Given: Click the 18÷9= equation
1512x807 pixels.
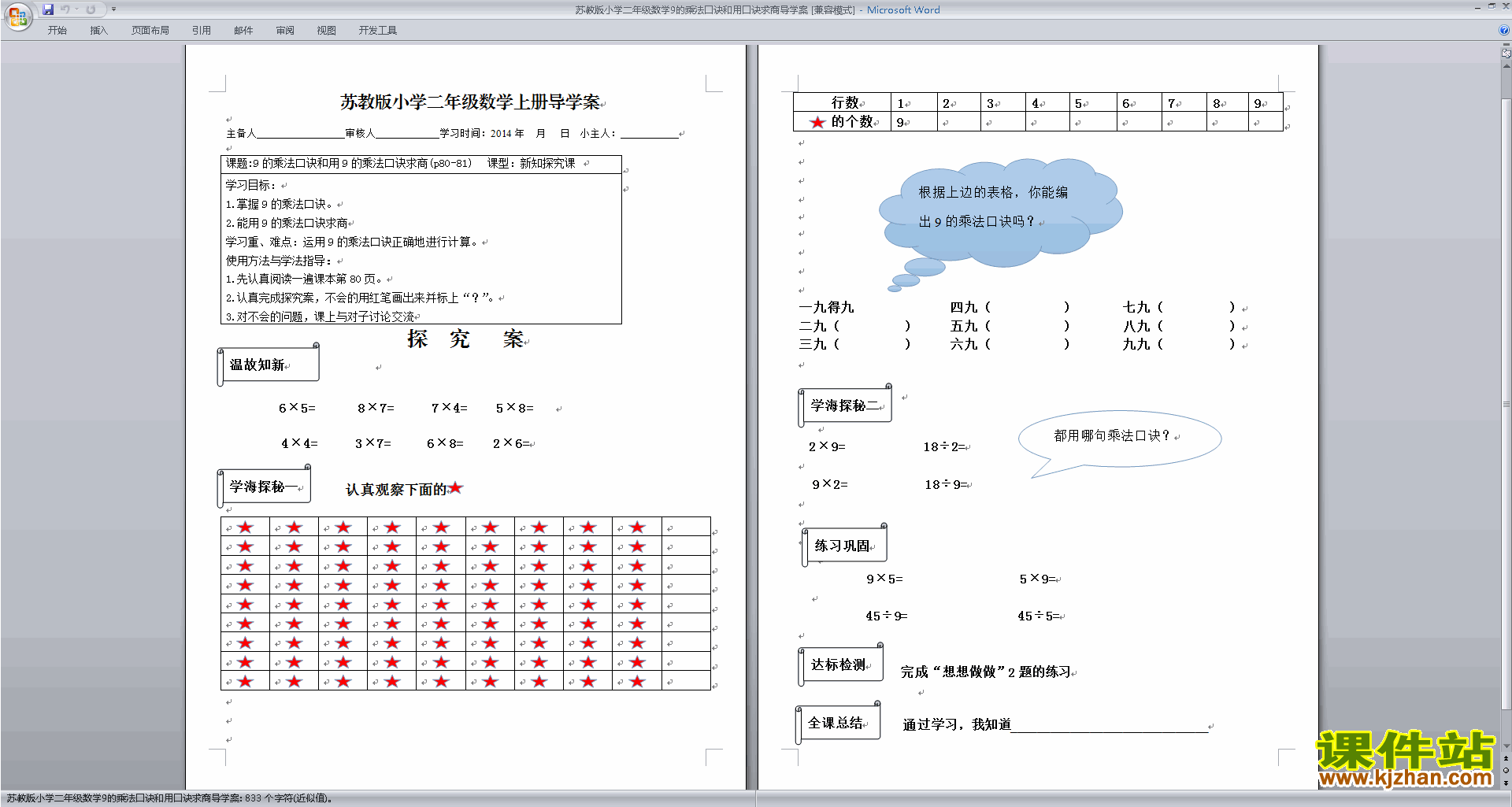Looking at the screenshot, I should pos(947,484).
